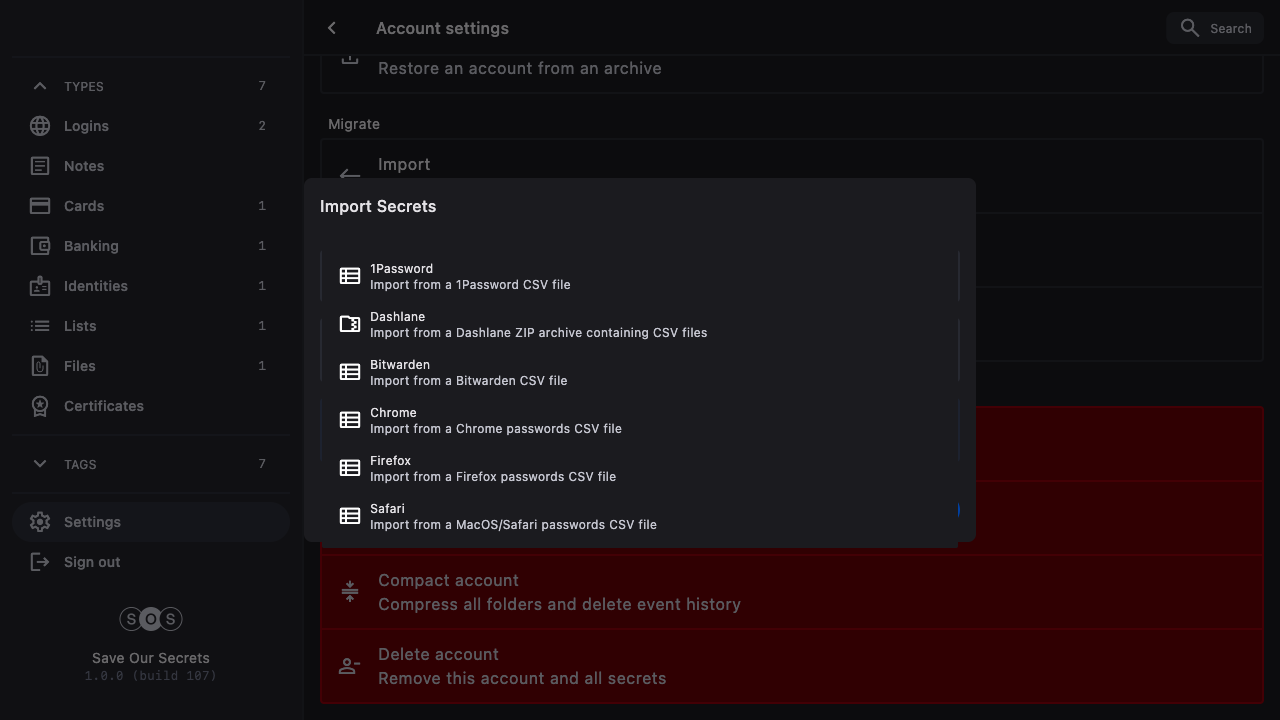
Task: Open the Notes section icon
Action: [40, 166]
